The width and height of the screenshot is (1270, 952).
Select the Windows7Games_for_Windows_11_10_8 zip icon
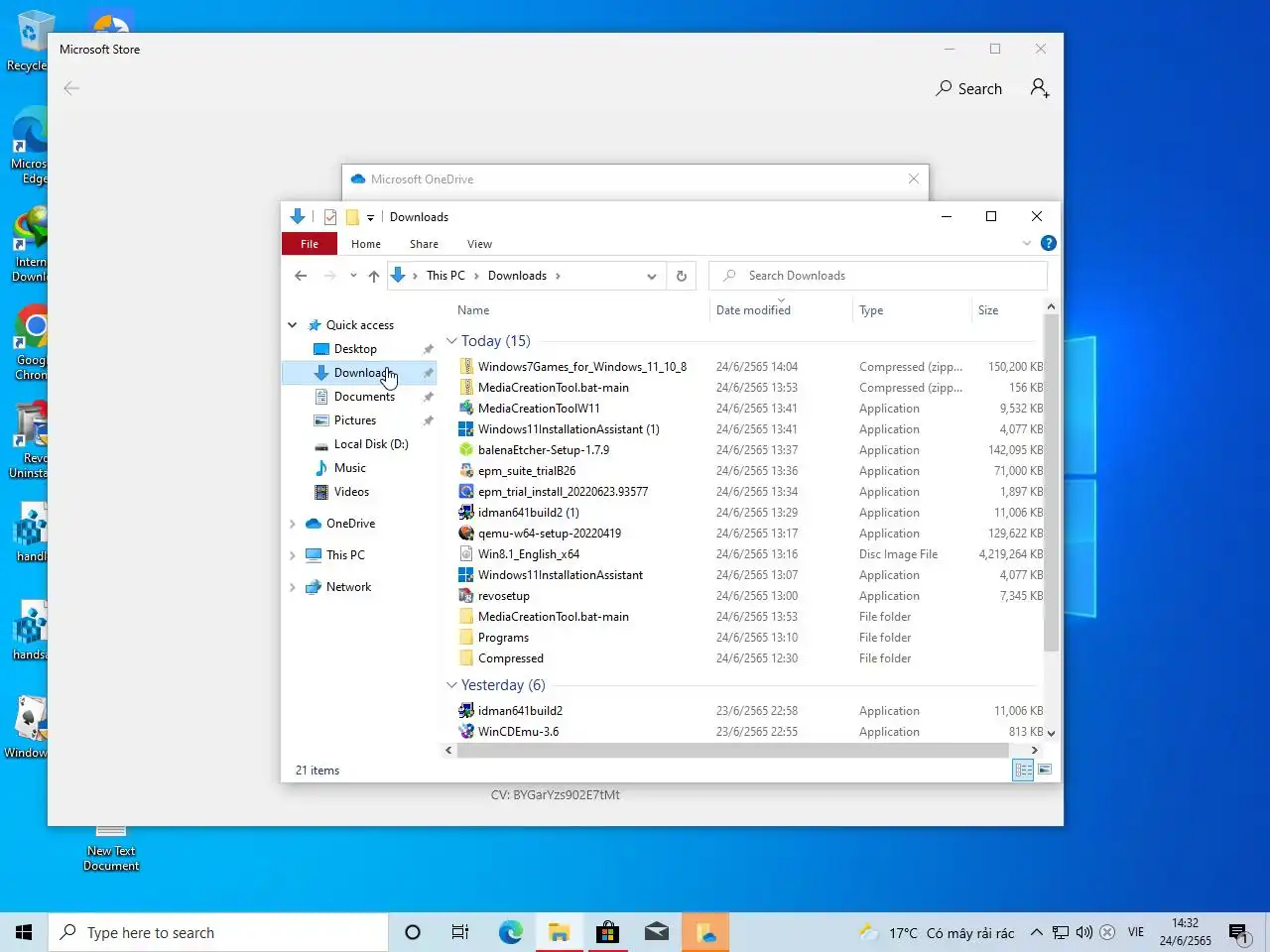[466, 367]
